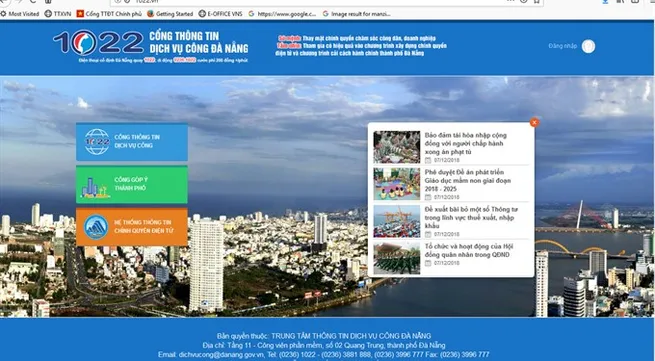Viewport: 655px width, 361px height.
Task: Click date 07/12/2018 under first article
Action: point(447,160)
